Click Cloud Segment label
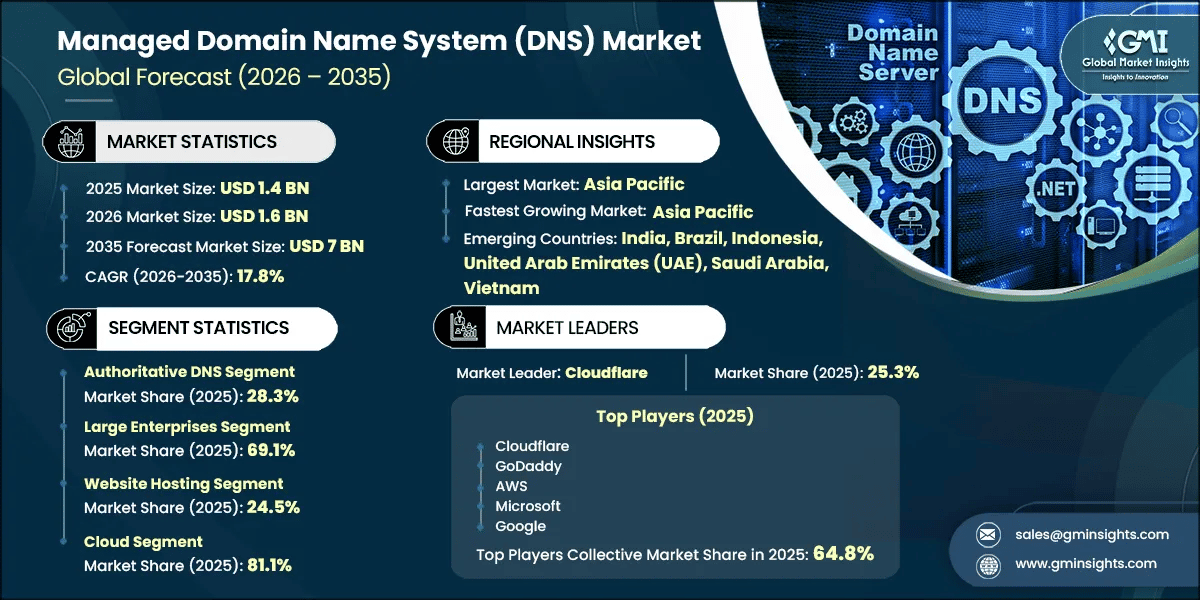Screen dimensions: 1200x600 point(143,541)
